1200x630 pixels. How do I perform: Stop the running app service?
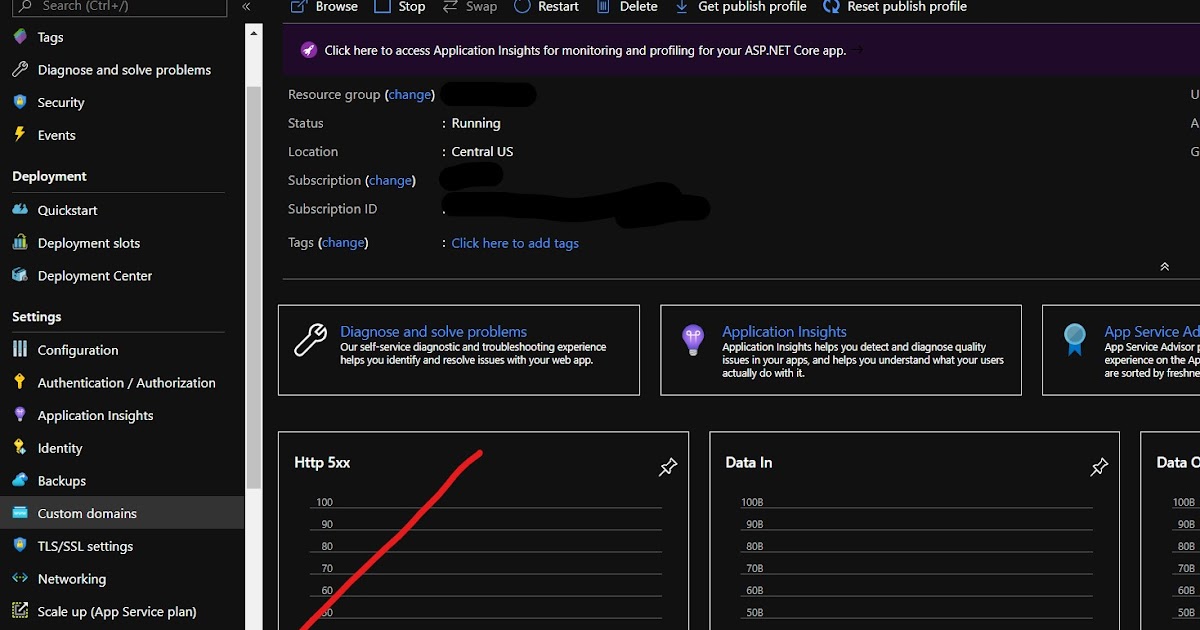tap(399, 7)
